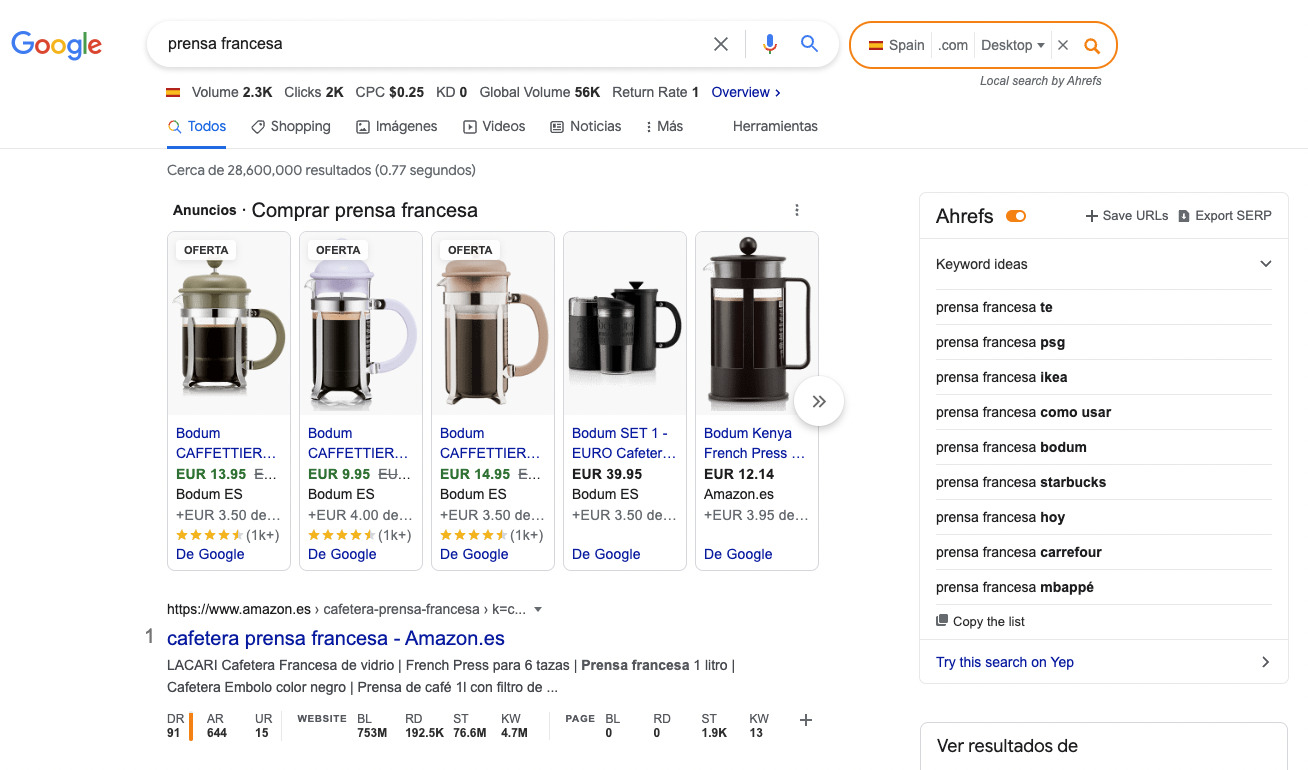Show next shopping products with double arrow
The width and height of the screenshot is (1308, 770).
(x=819, y=401)
